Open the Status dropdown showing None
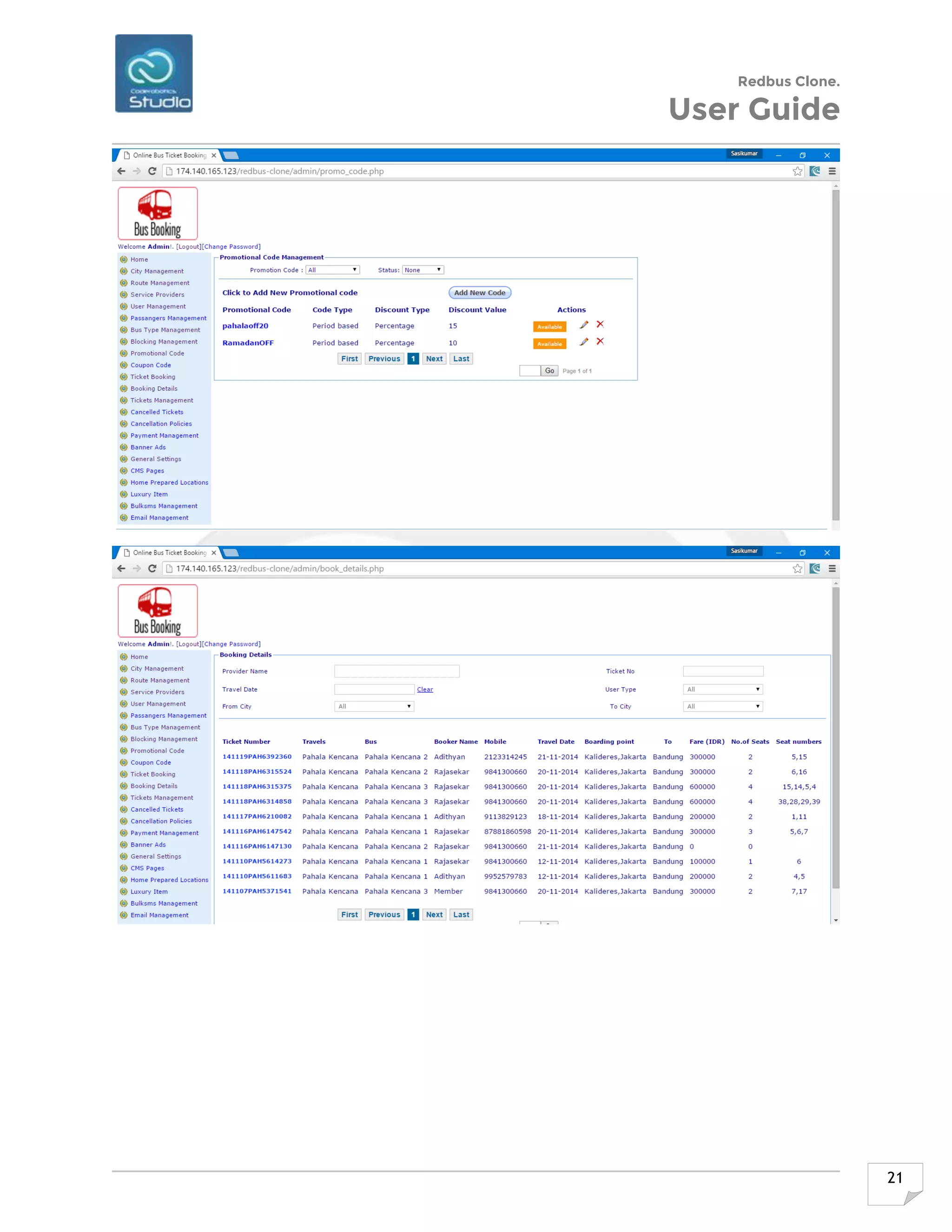This screenshot has width=952, height=1232. [x=423, y=270]
